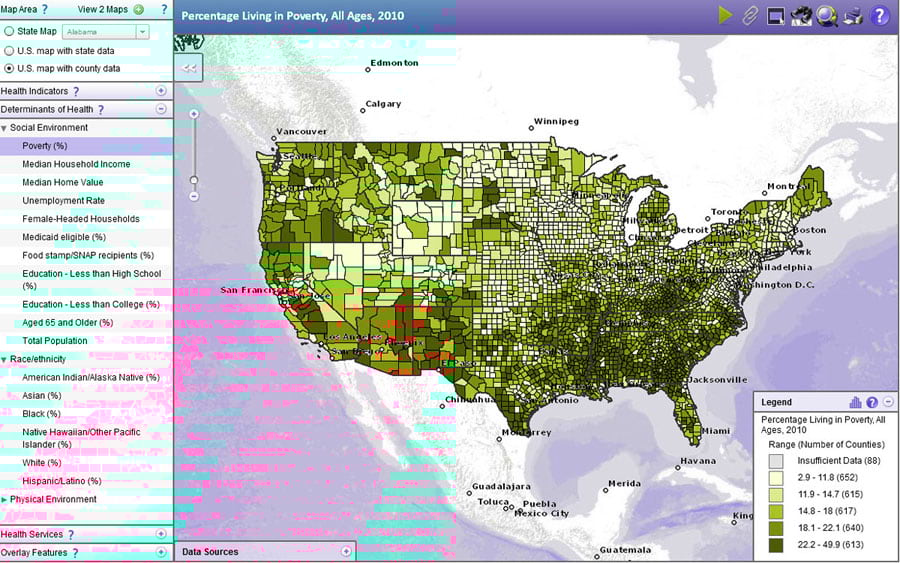Click the View 2 Maps link
Viewport: 900px width, 563px height.
tap(103, 9)
